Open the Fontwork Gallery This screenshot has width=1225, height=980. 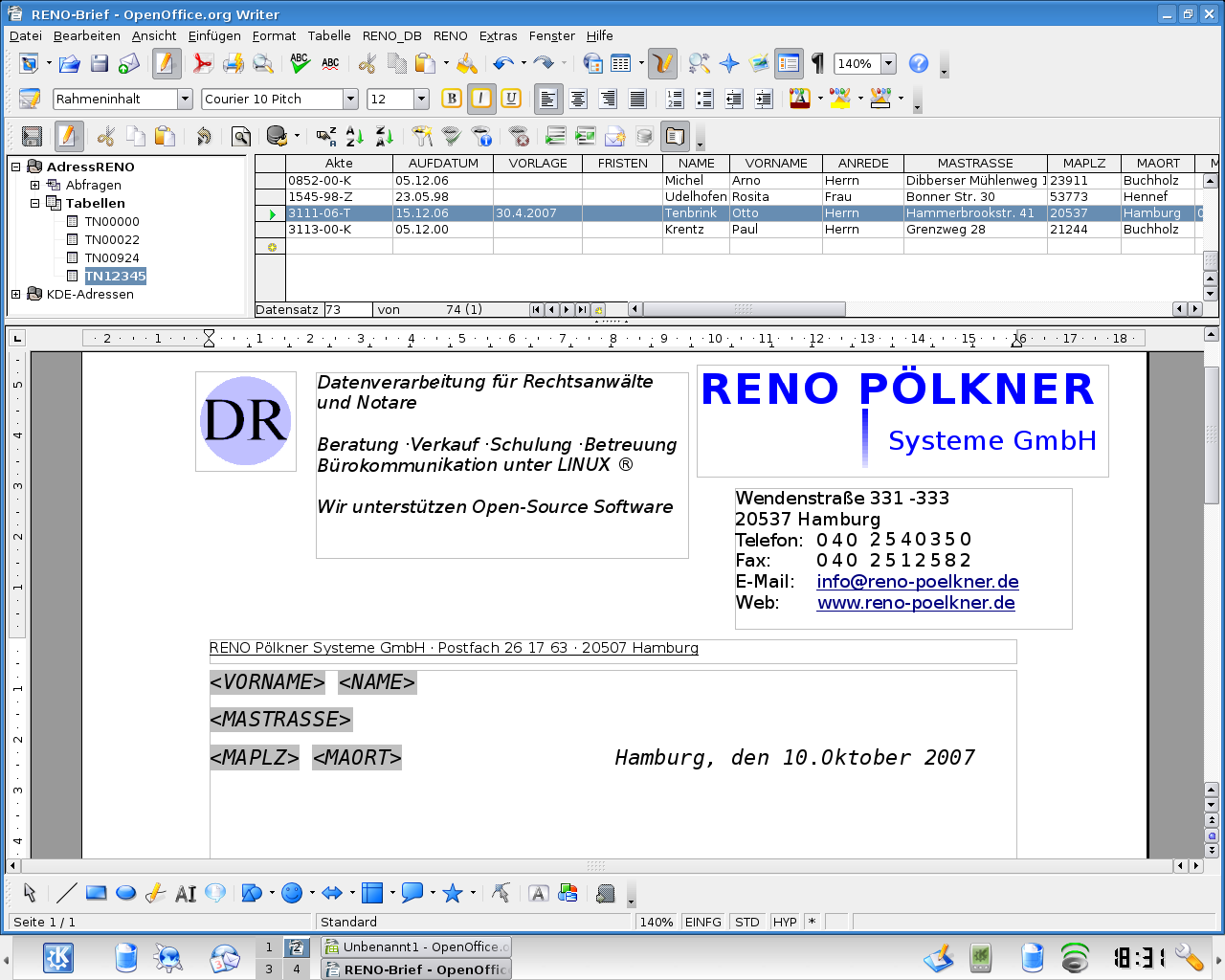[x=539, y=893]
